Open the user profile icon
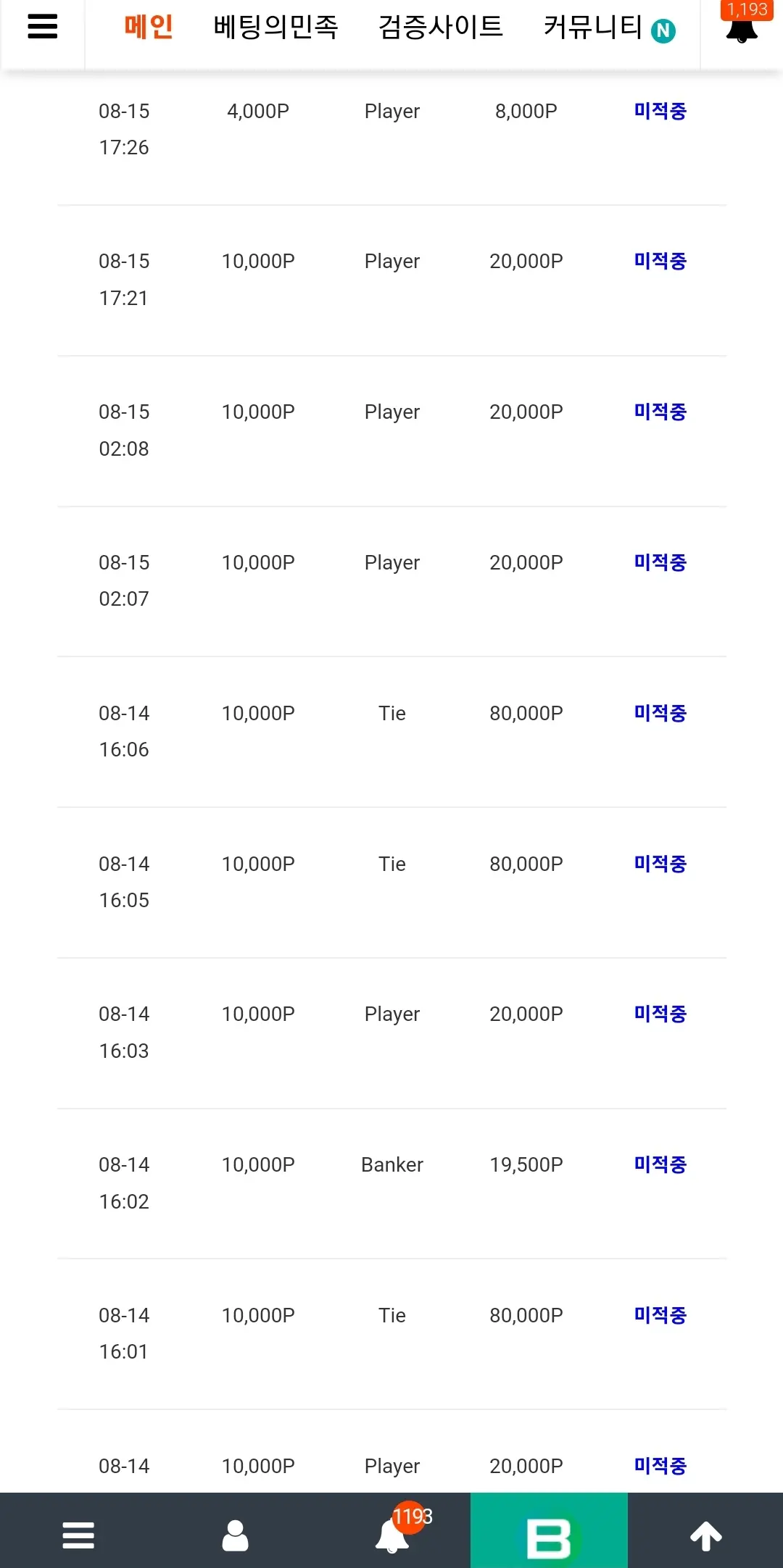 coord(235,1535)
